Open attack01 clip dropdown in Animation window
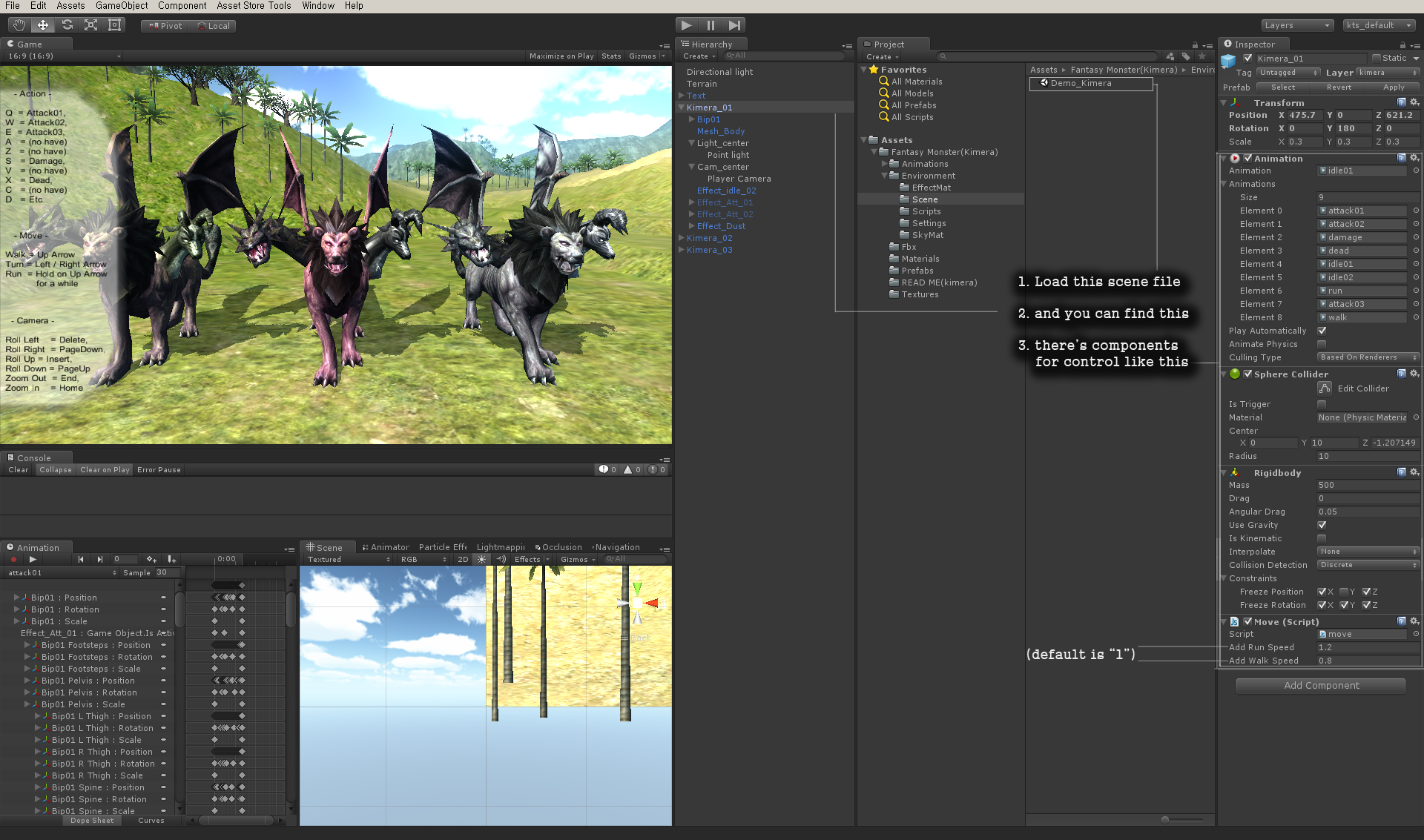This screenshot has height=840, width=1424. point(62,572)
